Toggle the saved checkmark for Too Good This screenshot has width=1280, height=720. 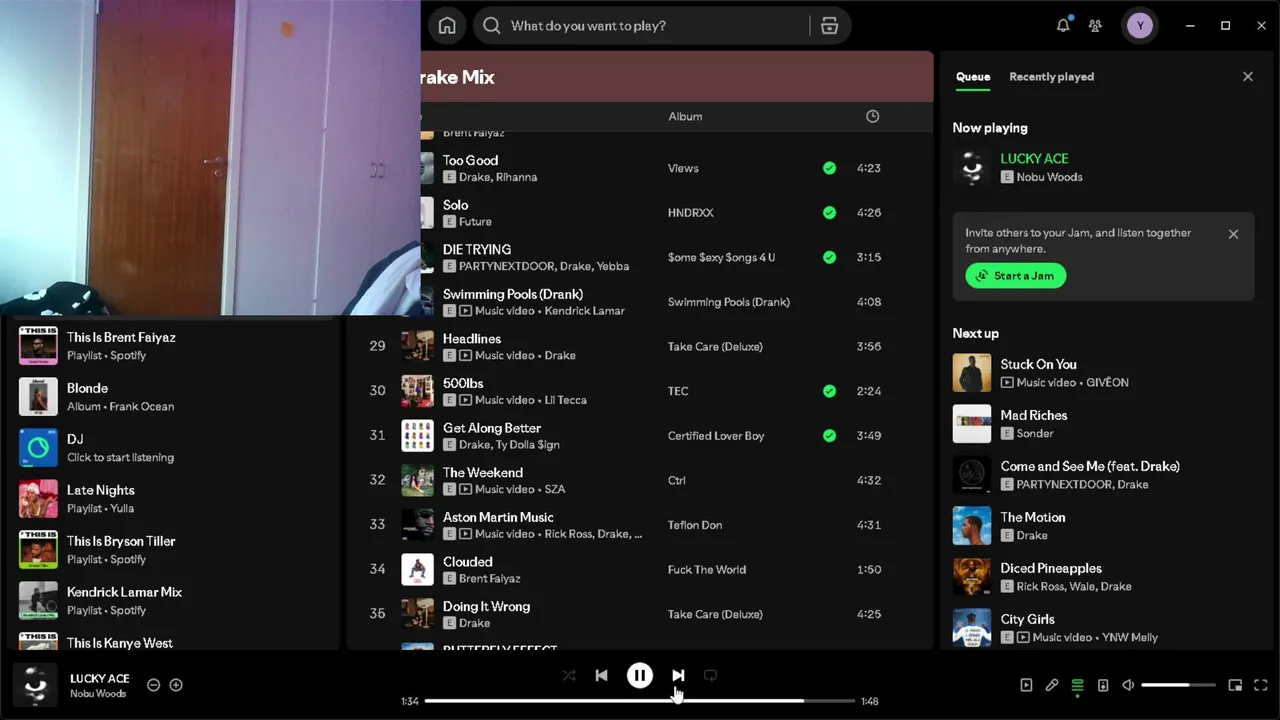[x=829, y=168]
